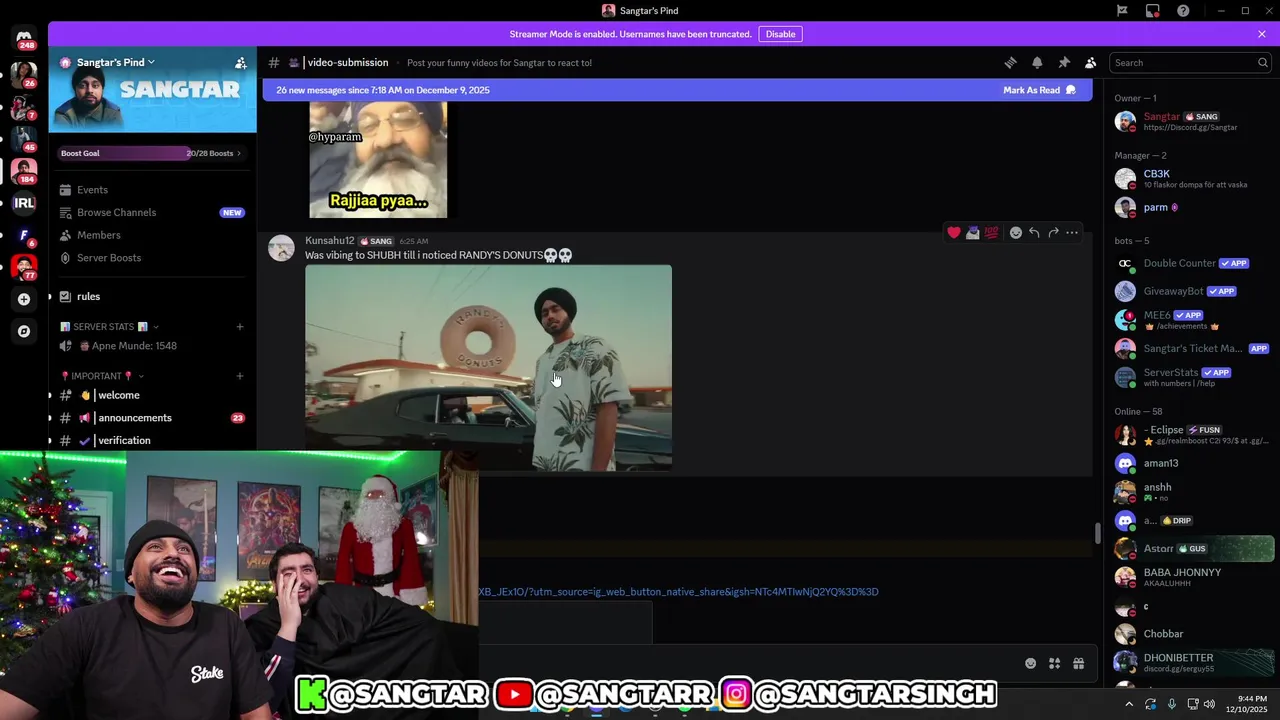
Task: Open Add Reaction emoji picker on message
Action: coord(1016,233)
